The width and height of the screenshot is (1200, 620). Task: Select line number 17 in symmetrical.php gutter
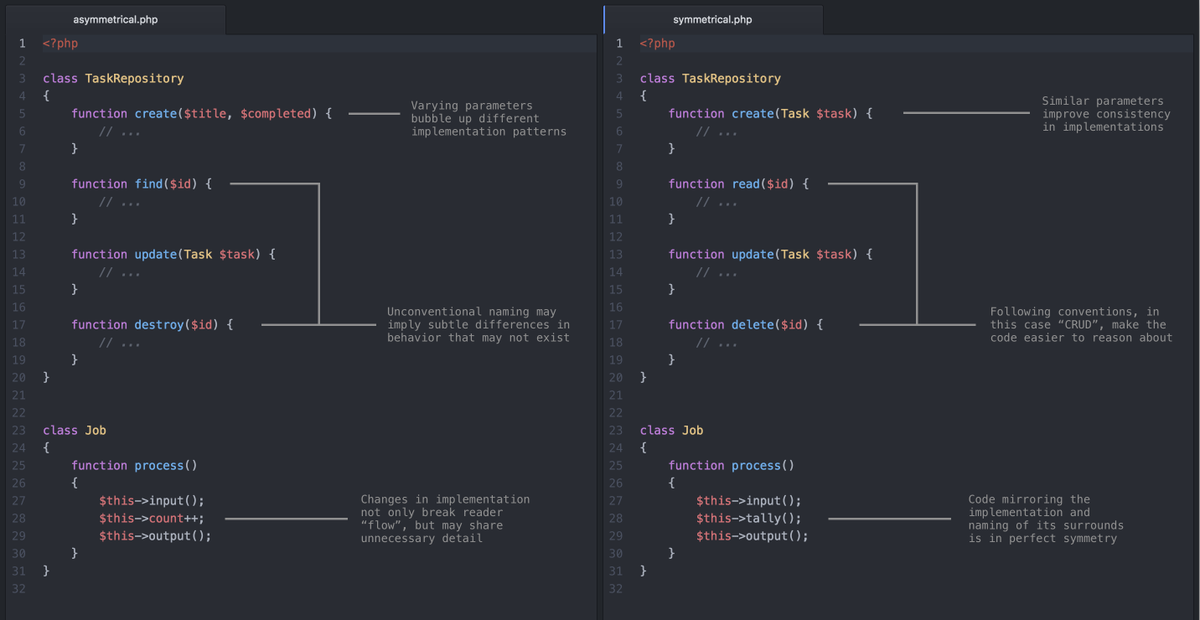tap(617, 325)
